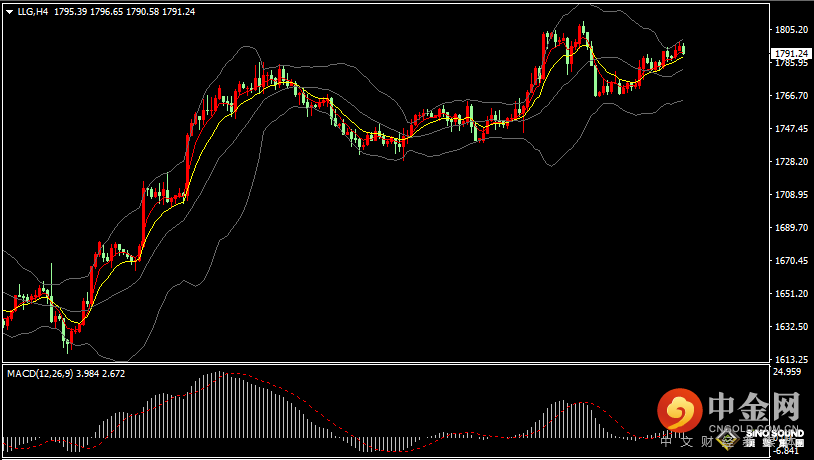Click the 1747.45 price axis label

(x=790, y=129)
